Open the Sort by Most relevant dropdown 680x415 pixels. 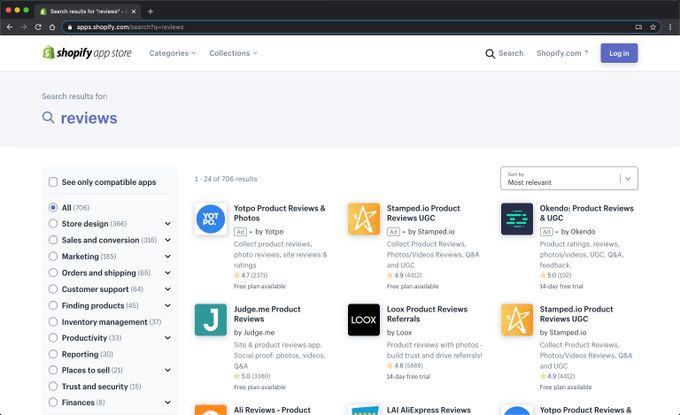click(569, 178)
